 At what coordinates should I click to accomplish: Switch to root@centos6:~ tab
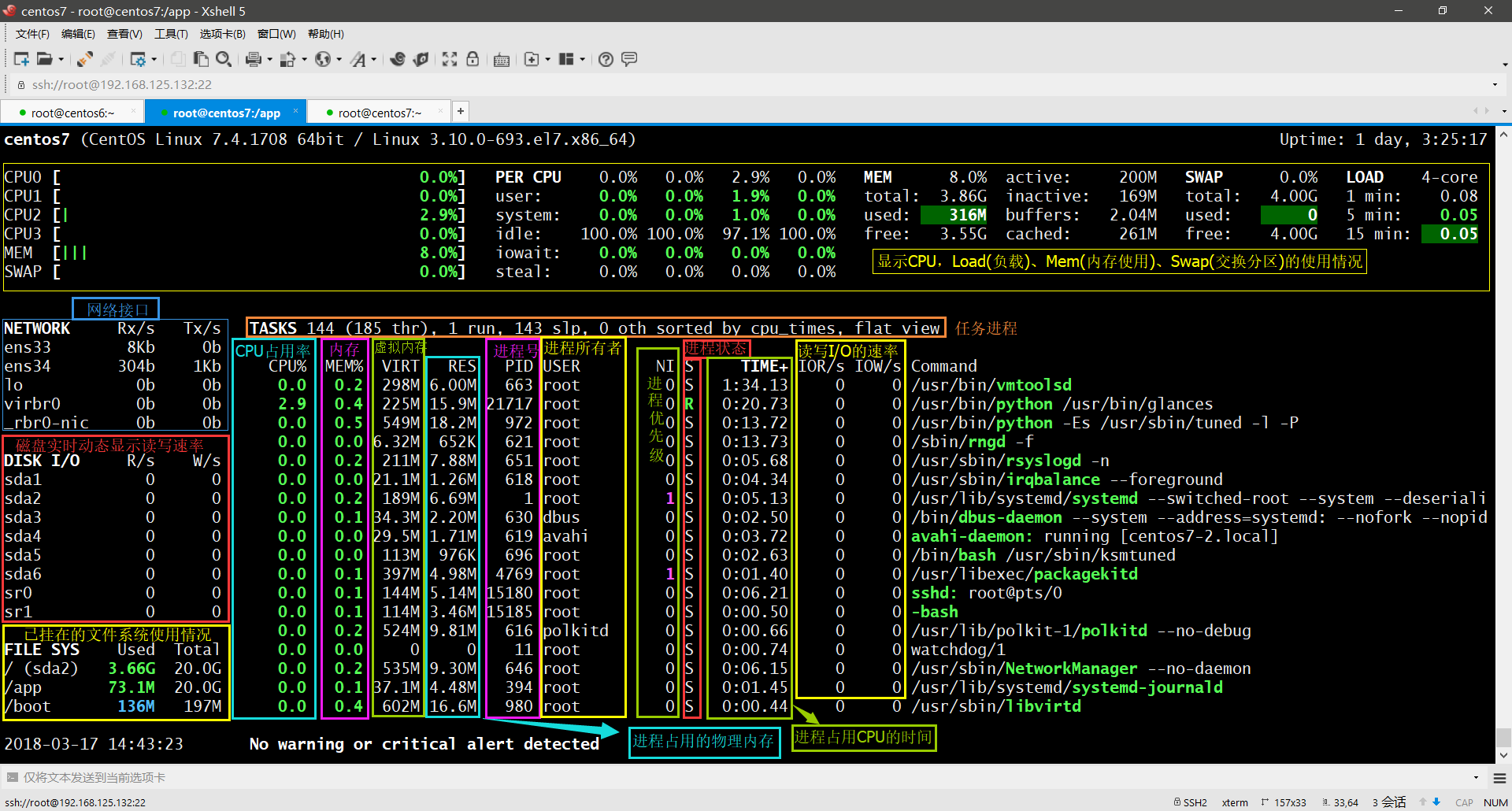72,113
